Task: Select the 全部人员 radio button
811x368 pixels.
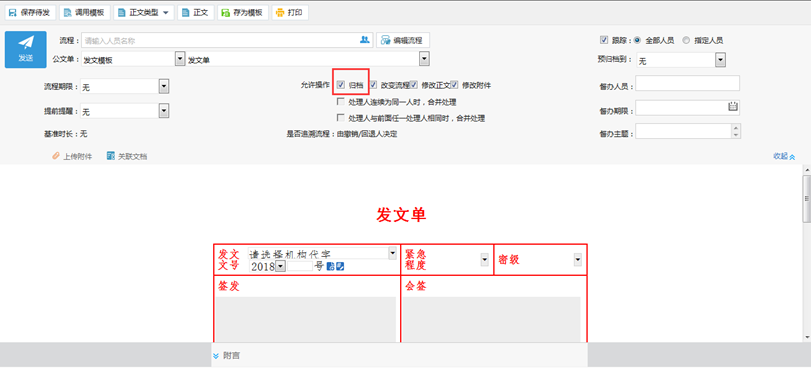Action: 637,40
